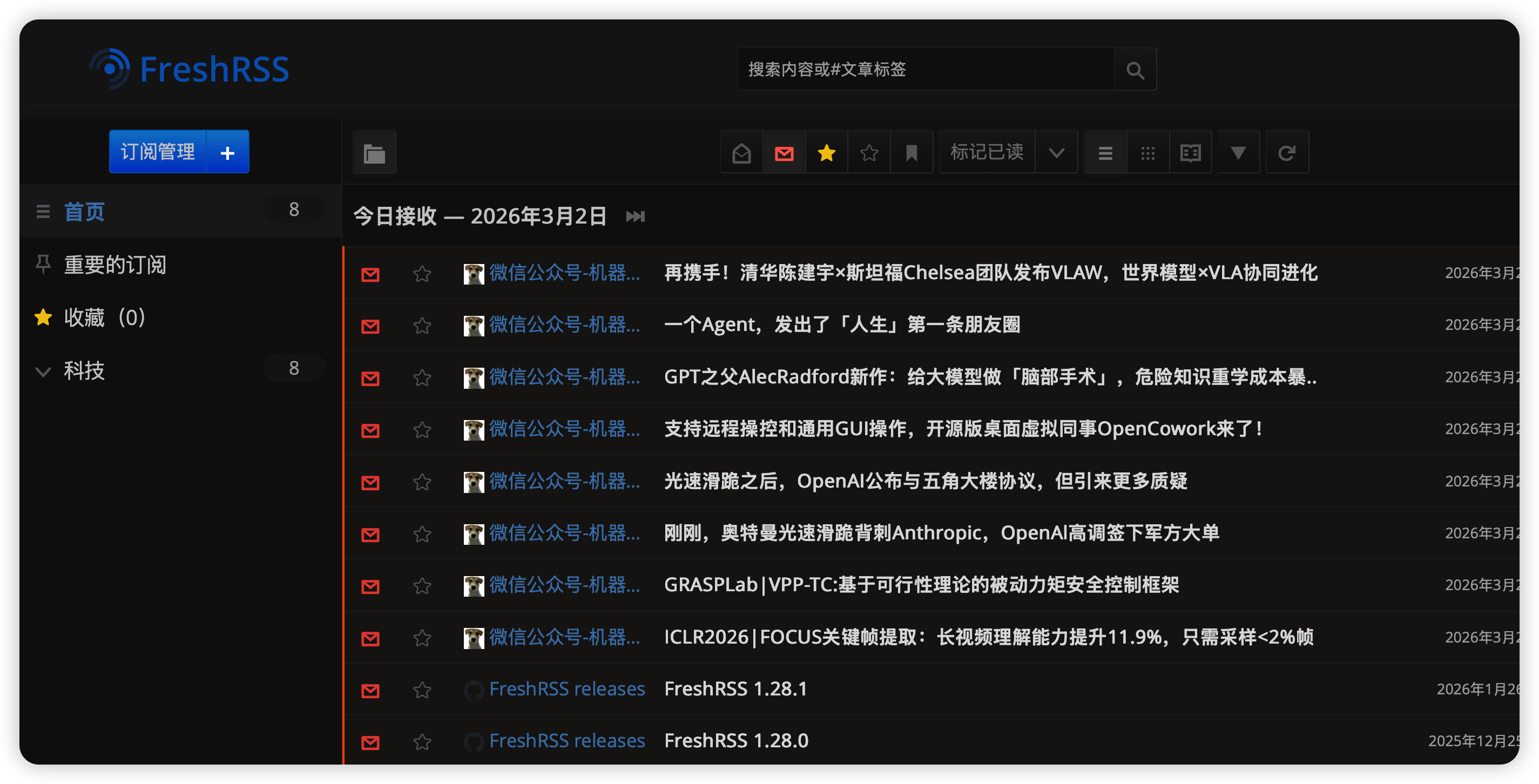Toggle the category folder sidebar icon
This screenshot has height=784, width=1539.
pos(374,153)
